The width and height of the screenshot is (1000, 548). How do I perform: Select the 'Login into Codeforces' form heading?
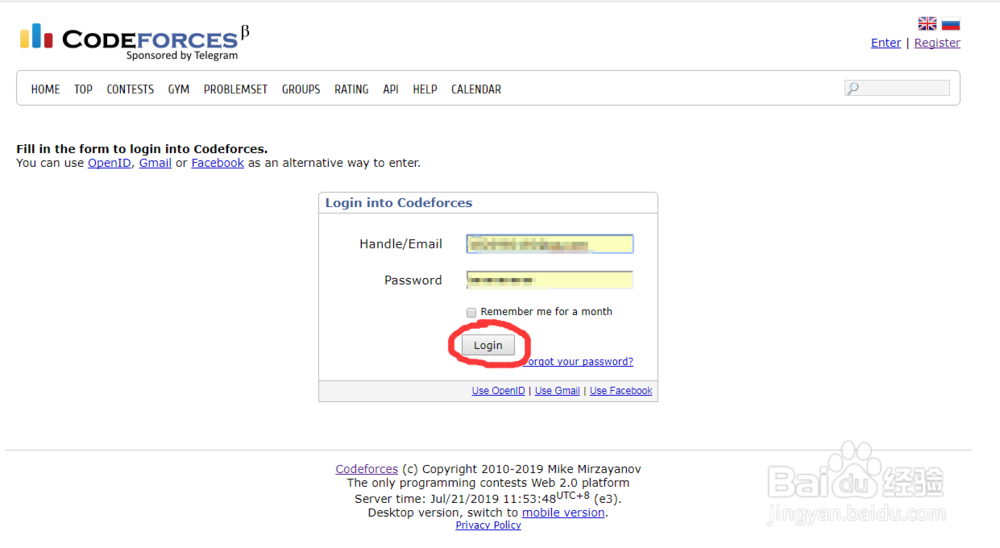coord(399,203)
